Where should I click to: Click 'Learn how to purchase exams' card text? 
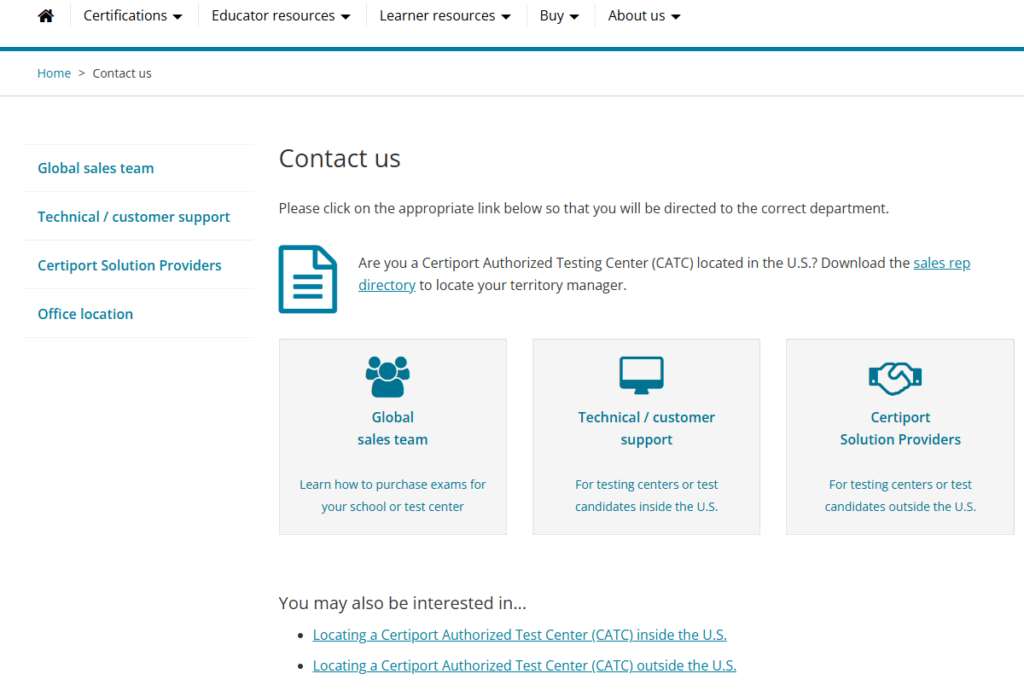click(x=392, y=495)
